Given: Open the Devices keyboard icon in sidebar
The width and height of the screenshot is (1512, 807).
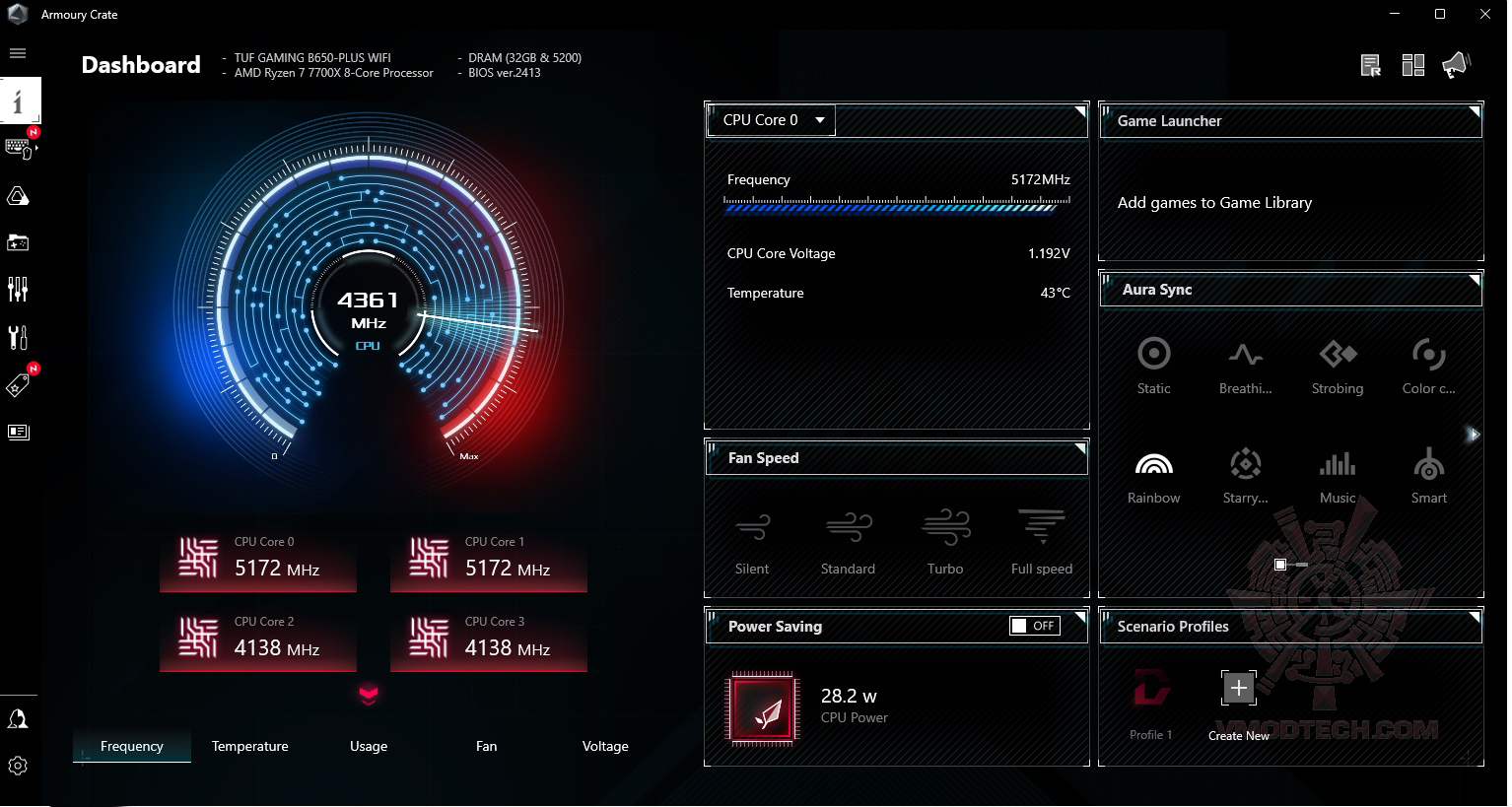Looking at the screenshot, I should coord(19,147).
